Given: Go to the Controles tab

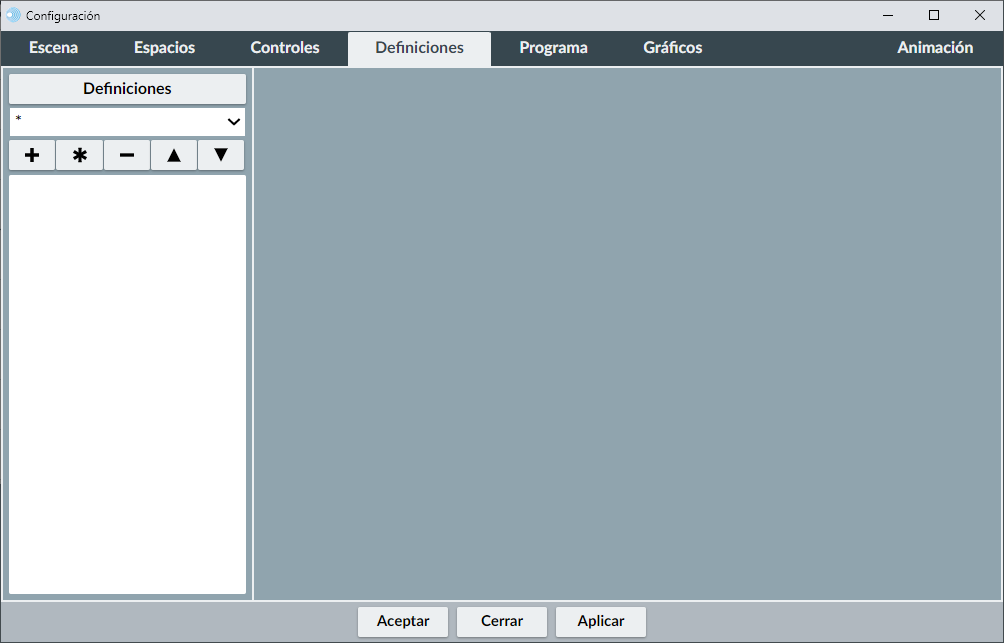Looking at the screenshot, I should [285, 48].
